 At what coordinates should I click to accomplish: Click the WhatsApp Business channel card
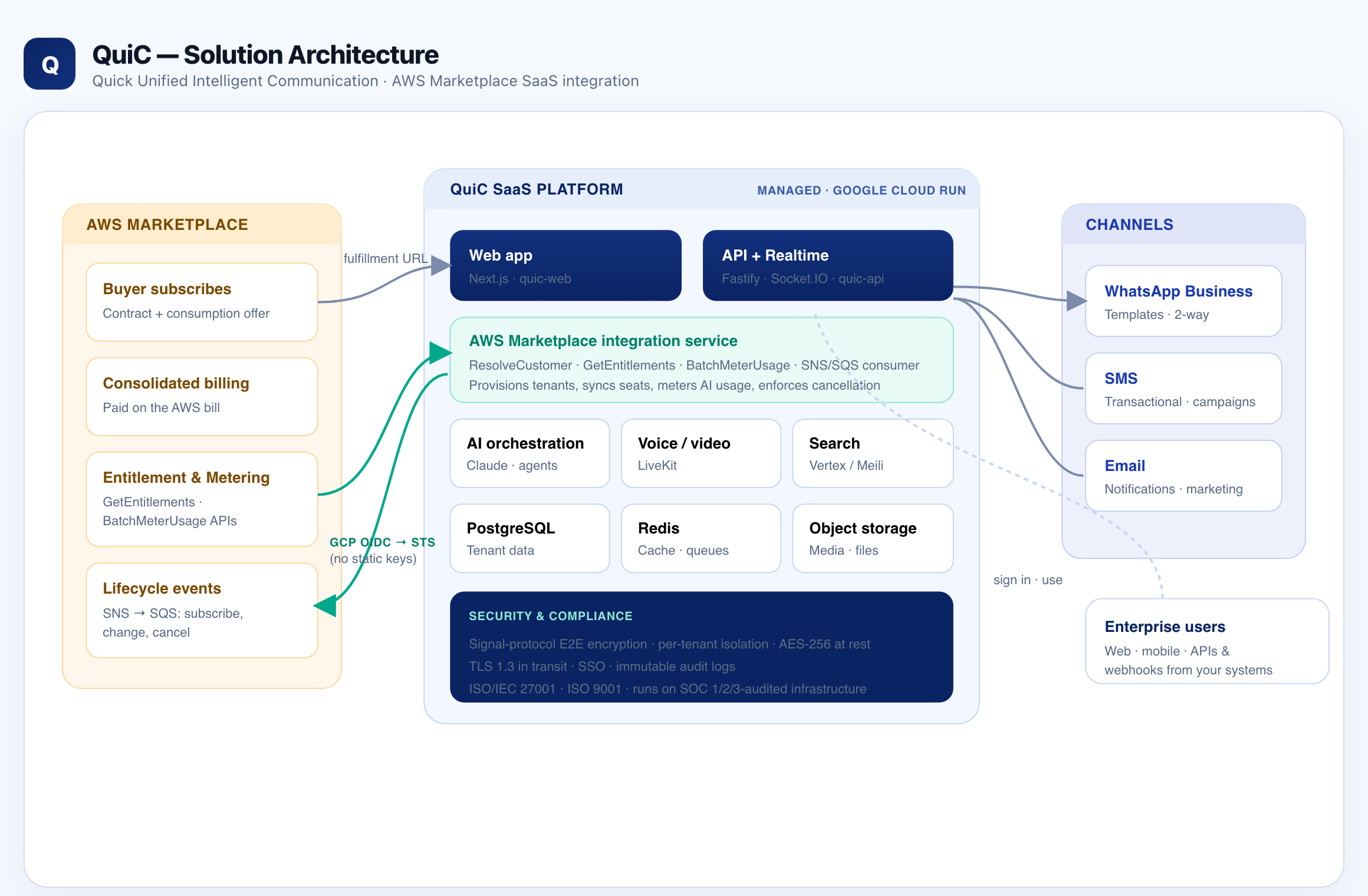[x=1183, y=301]
